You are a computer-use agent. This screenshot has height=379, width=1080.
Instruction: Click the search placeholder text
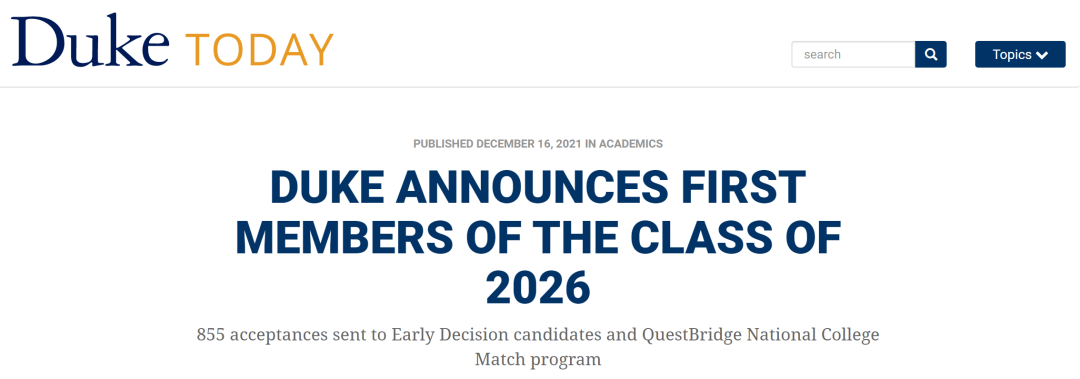pos(822,54)
